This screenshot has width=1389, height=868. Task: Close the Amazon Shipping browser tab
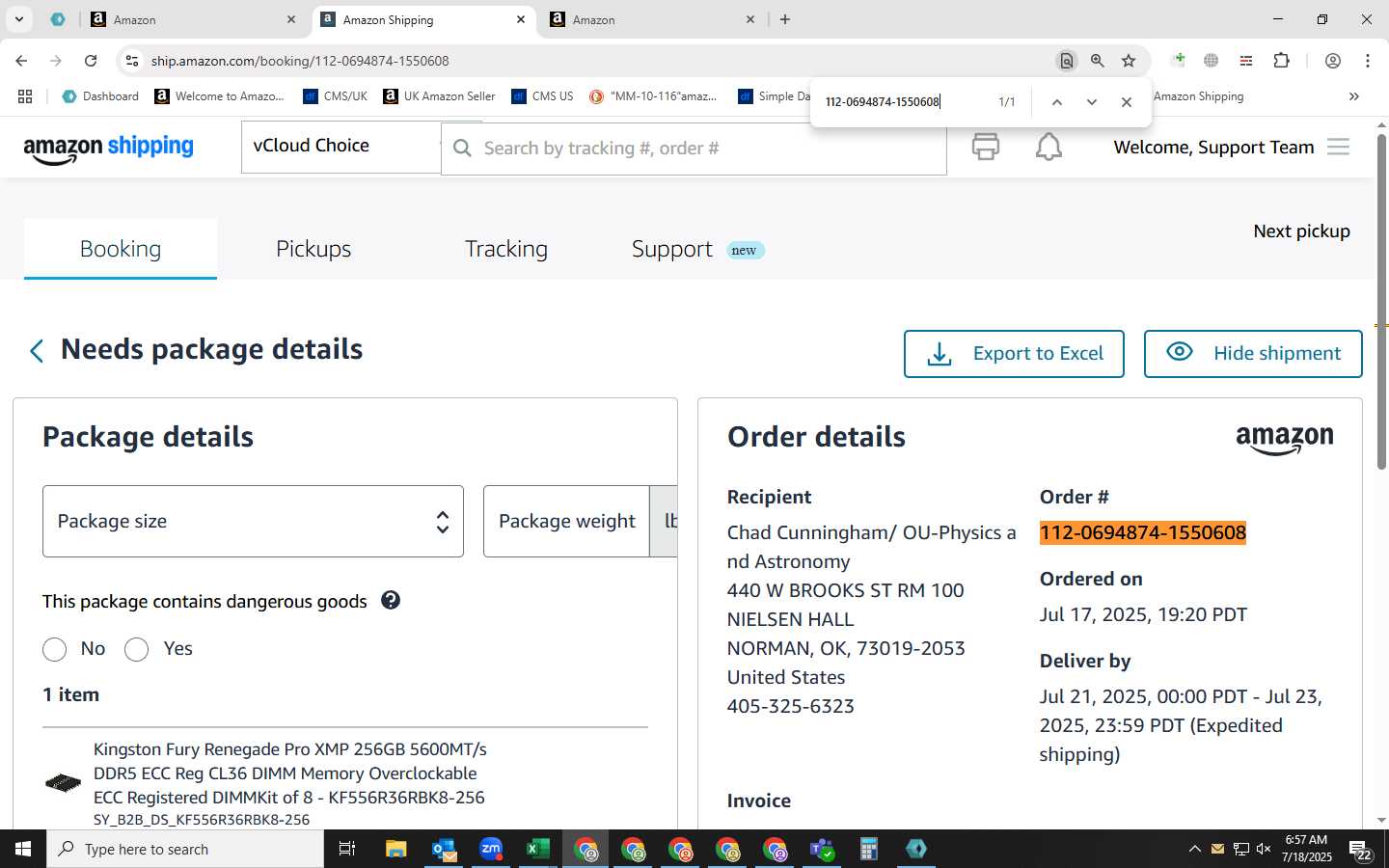521,19
